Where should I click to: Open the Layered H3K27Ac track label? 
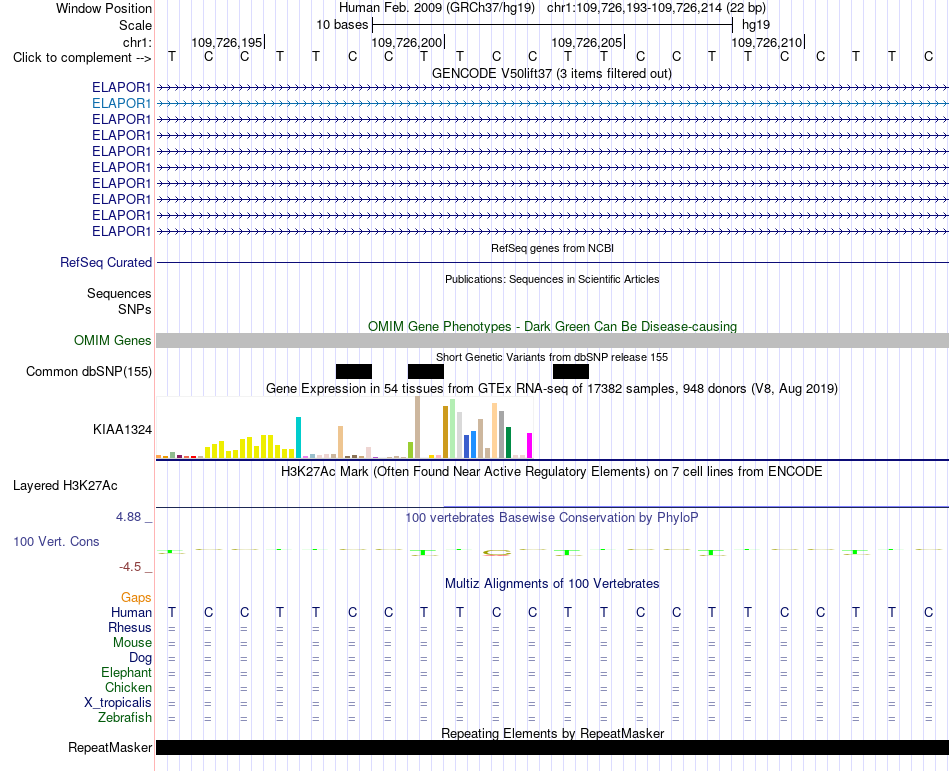pos(65,486)
